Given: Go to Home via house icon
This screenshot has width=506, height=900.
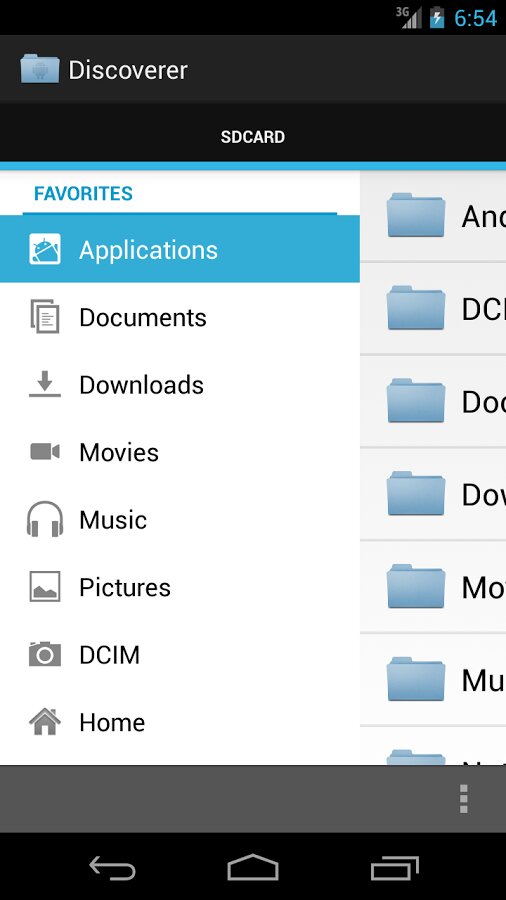Looking at the screenshot, I should click(45, 721).
